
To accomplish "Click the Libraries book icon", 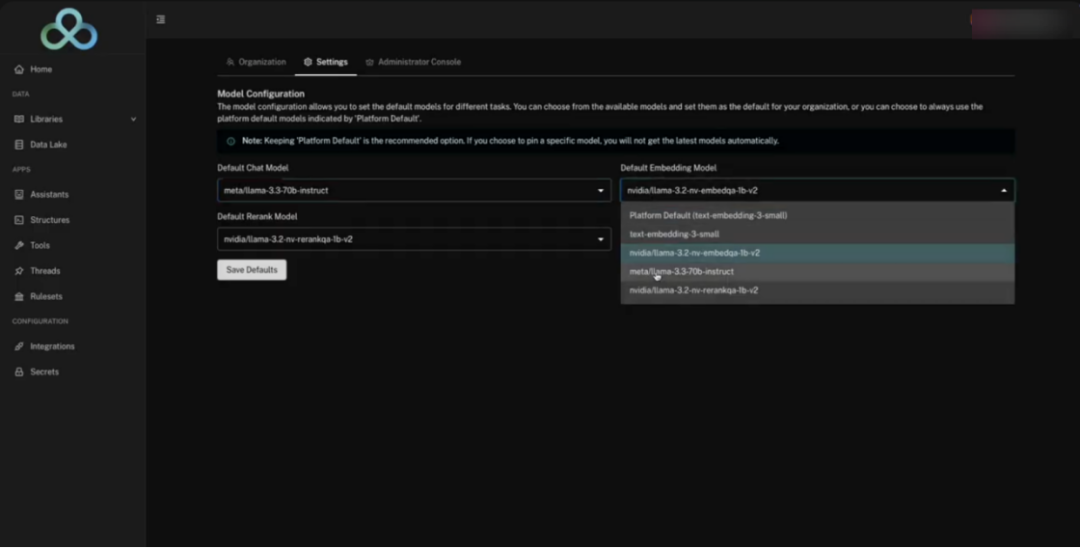I will [19, 119].
